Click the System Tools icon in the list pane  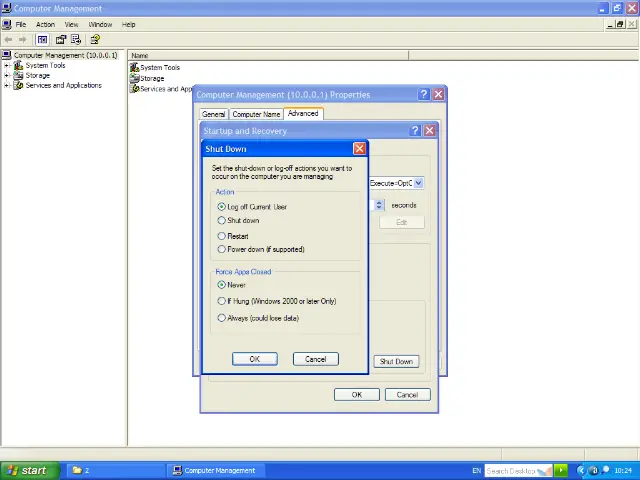point(134,67)
